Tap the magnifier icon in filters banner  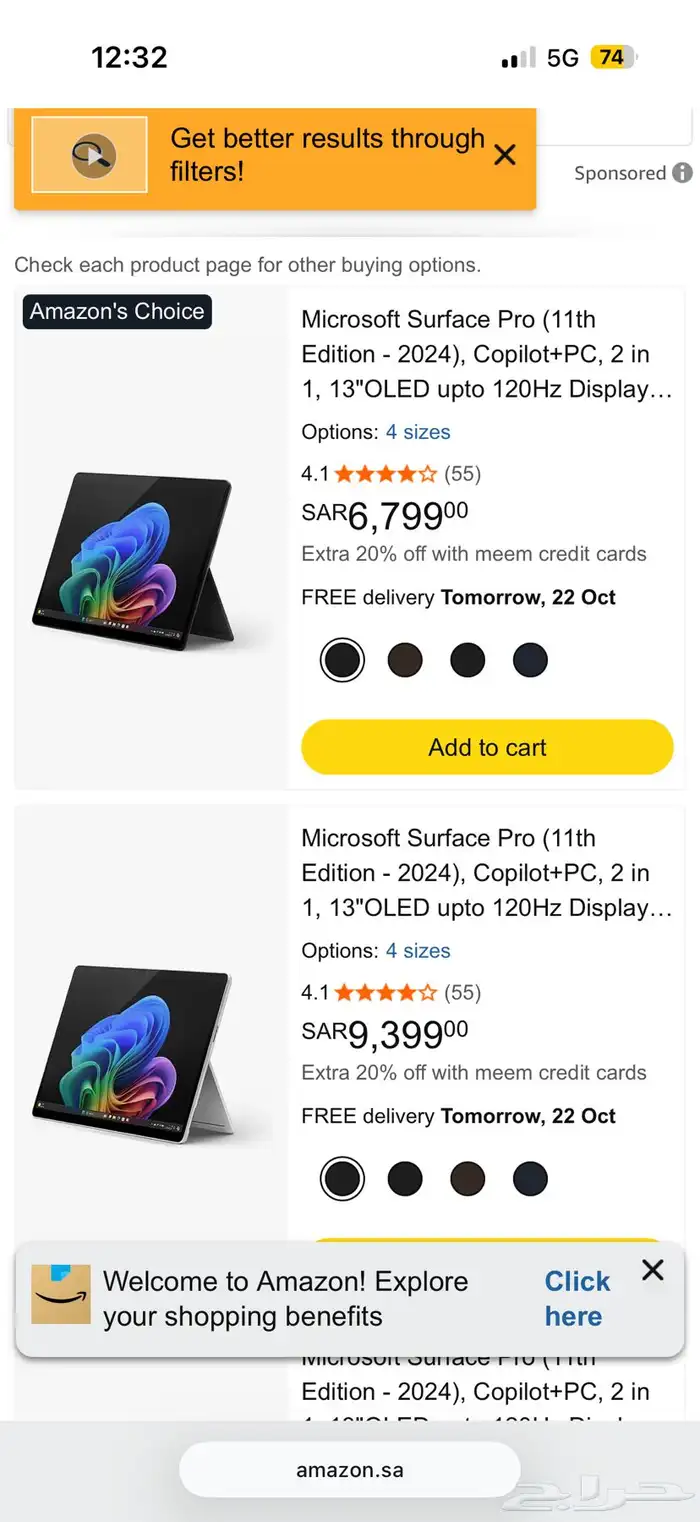tap(90, 155)
